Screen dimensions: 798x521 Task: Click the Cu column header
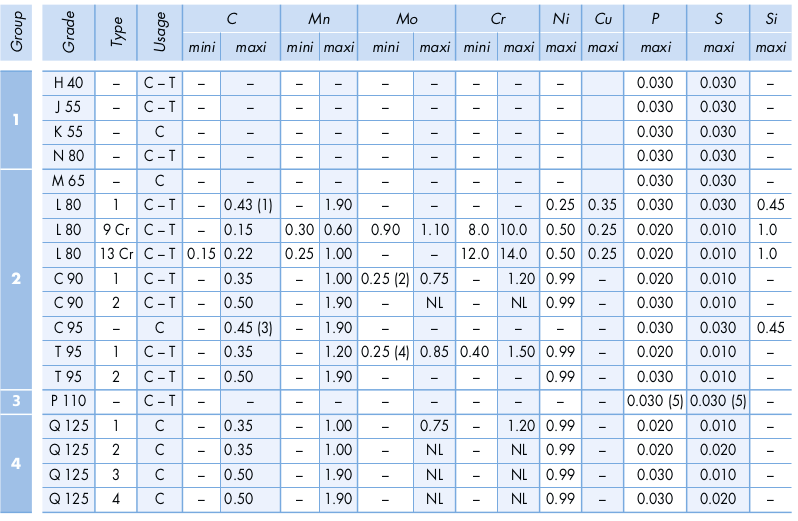click(603, 19)
